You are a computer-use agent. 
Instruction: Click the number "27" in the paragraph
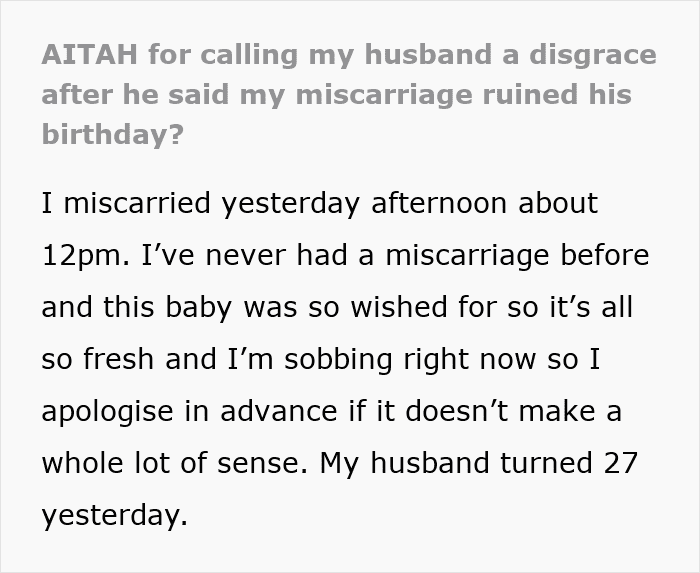621,463
